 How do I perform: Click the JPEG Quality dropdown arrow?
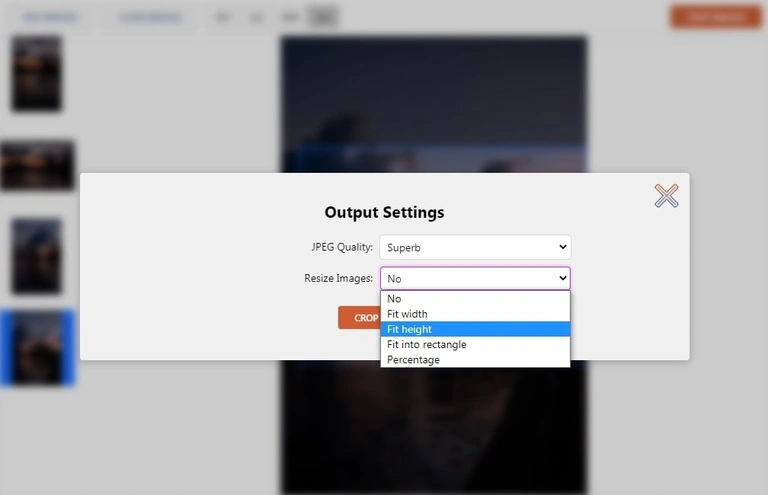(x=563, y=247)
